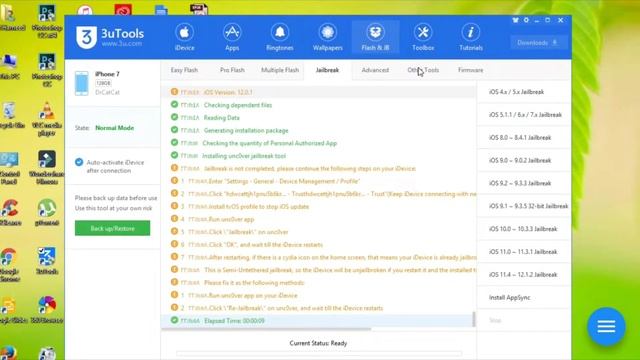Select the 'iOS Version: 12.0.1' log row
The image size is (640, 360).
[317, 92]
